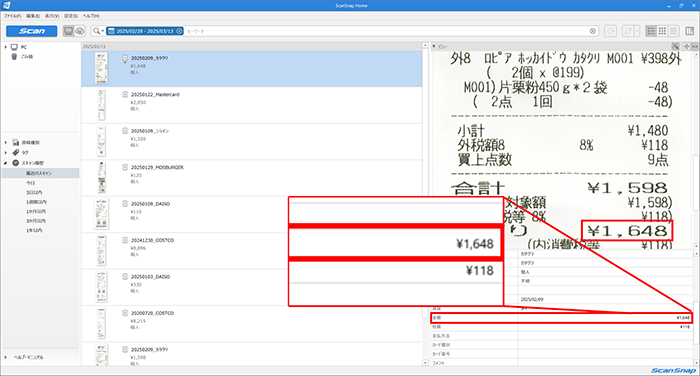
Task: Collapse the スキャン履歴 tree section
Action: point(6,163)
